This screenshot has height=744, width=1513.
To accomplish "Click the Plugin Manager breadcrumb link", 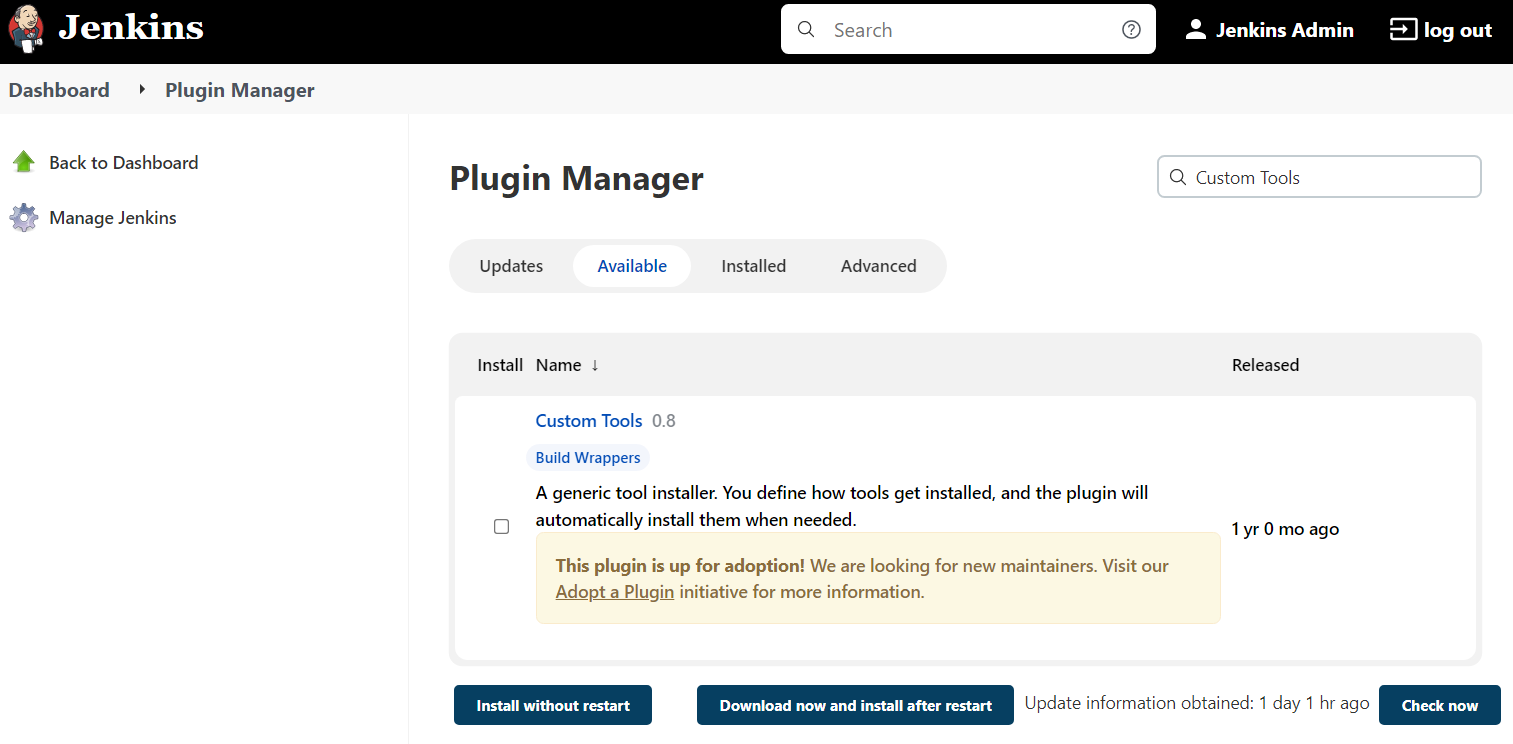I will 240,90.
